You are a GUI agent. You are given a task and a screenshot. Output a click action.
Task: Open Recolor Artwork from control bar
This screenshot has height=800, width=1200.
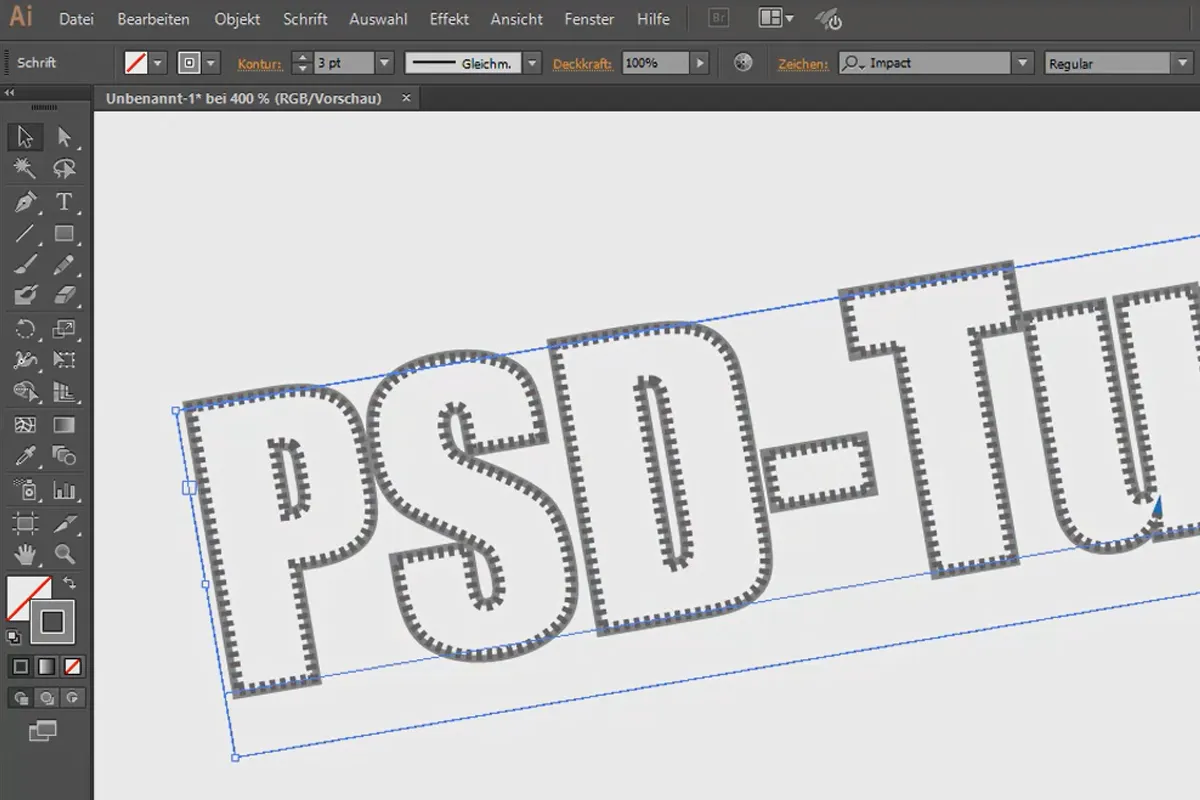[x=742, y=63]
